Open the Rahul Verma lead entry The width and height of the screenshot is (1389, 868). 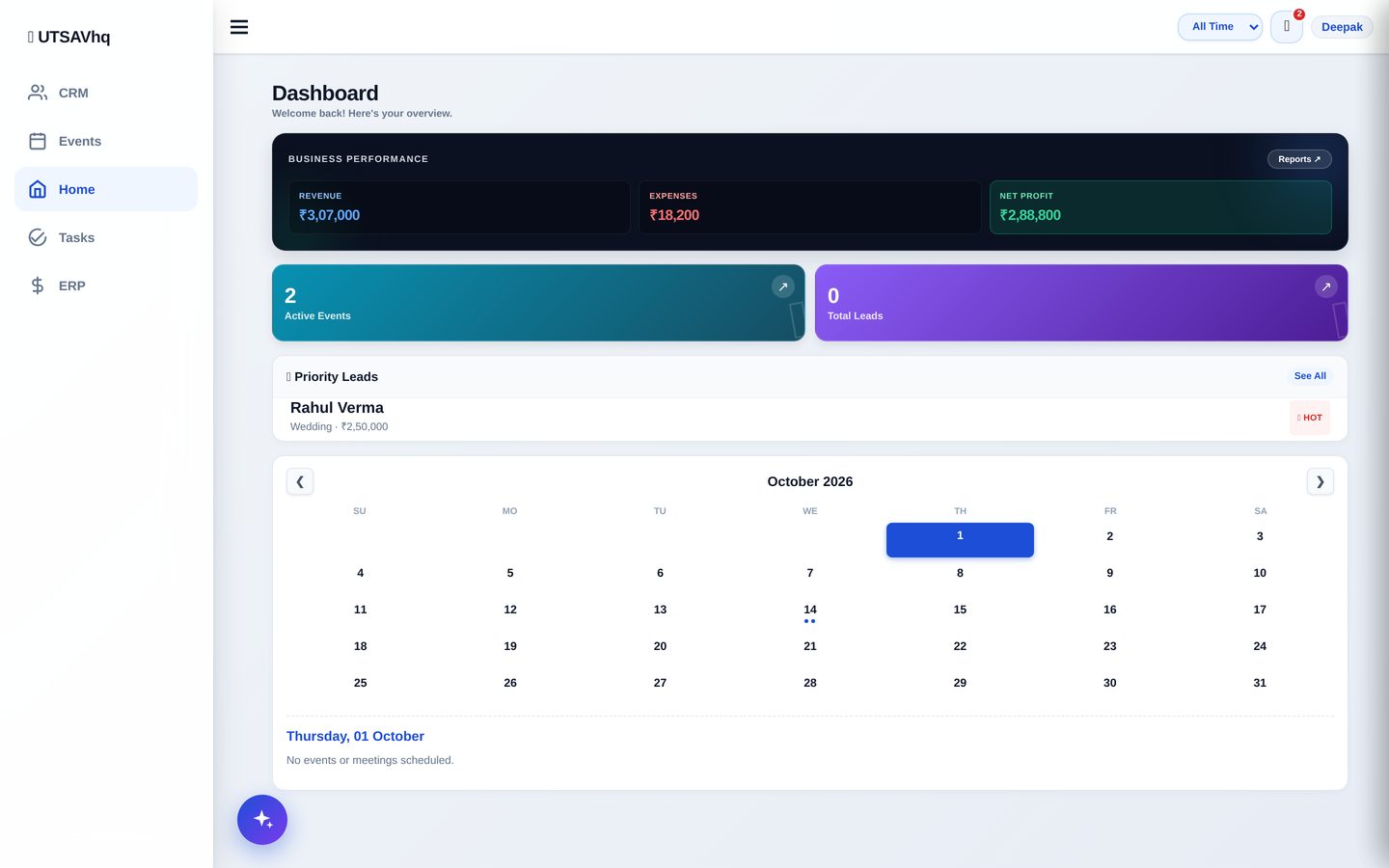(810, 417)
